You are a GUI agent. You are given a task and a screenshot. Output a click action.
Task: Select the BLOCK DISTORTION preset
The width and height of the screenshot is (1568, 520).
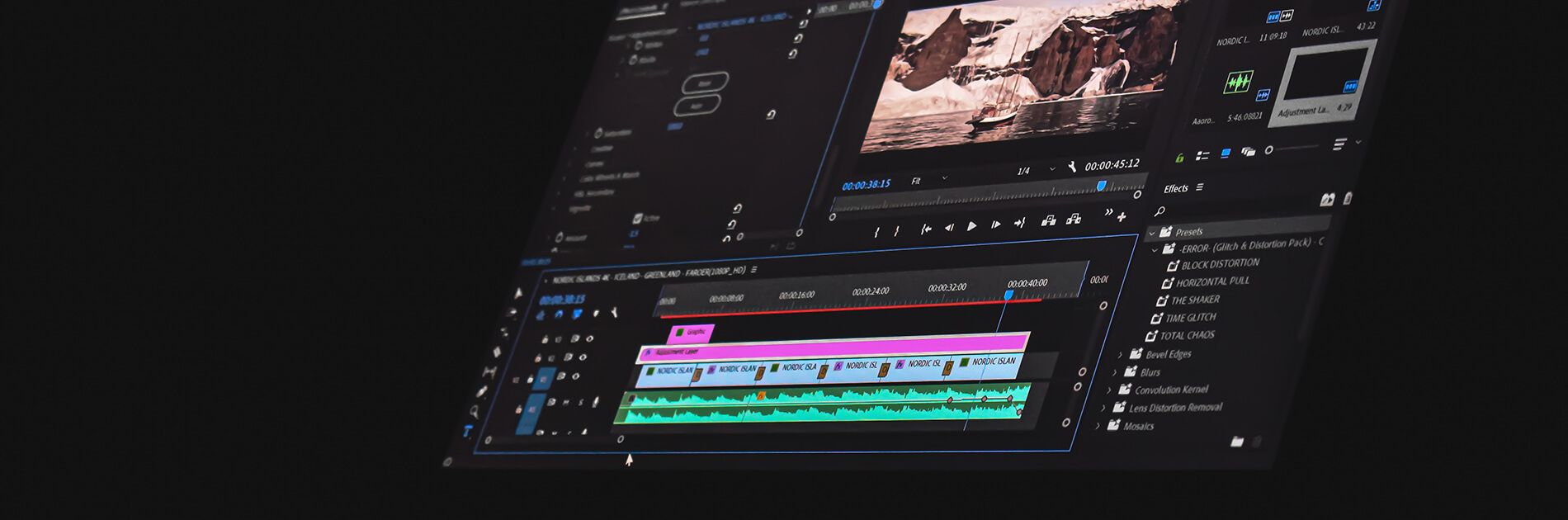pyautogui.click(x=1219, y=264)
